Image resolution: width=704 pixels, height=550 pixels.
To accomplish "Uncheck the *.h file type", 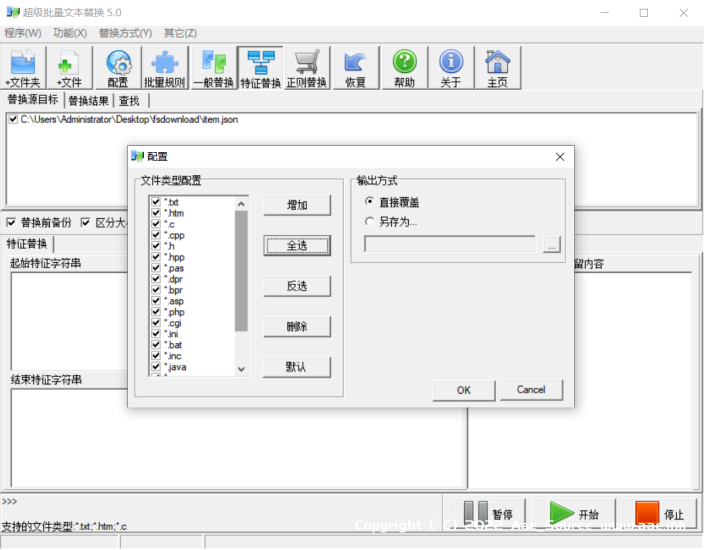I will click(x=156, y=246).
